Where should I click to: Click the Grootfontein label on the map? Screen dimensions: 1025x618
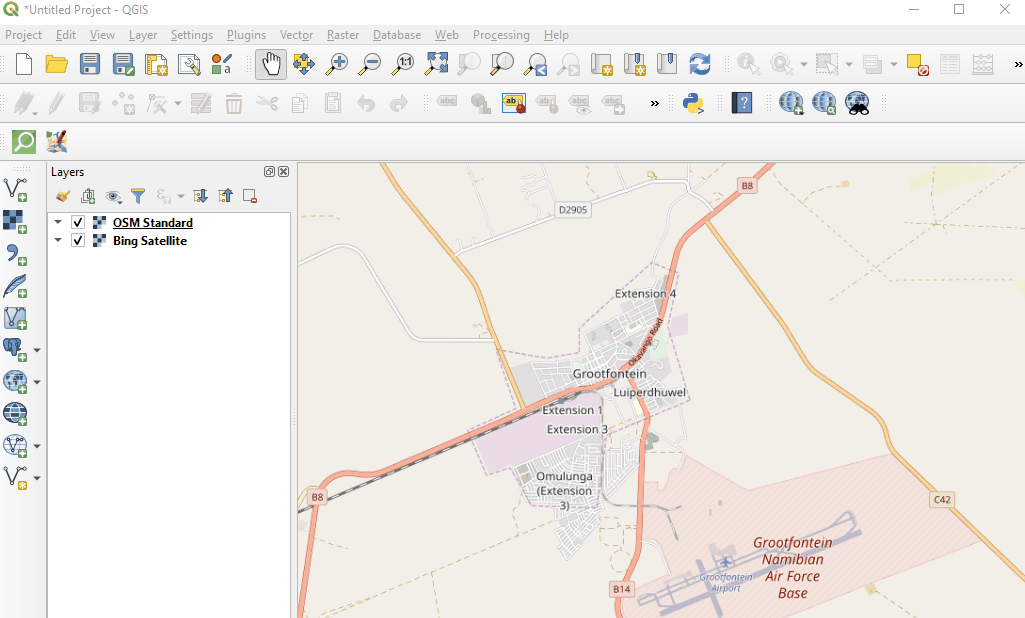(609, 374)
